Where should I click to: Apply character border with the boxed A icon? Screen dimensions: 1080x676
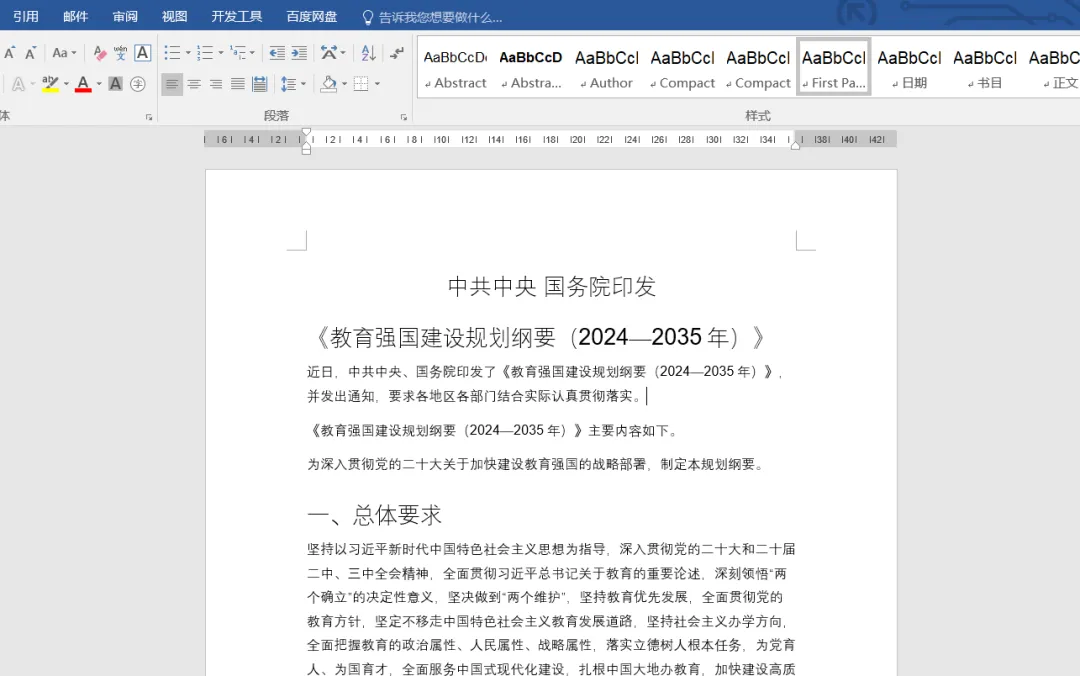pos(143,53)
